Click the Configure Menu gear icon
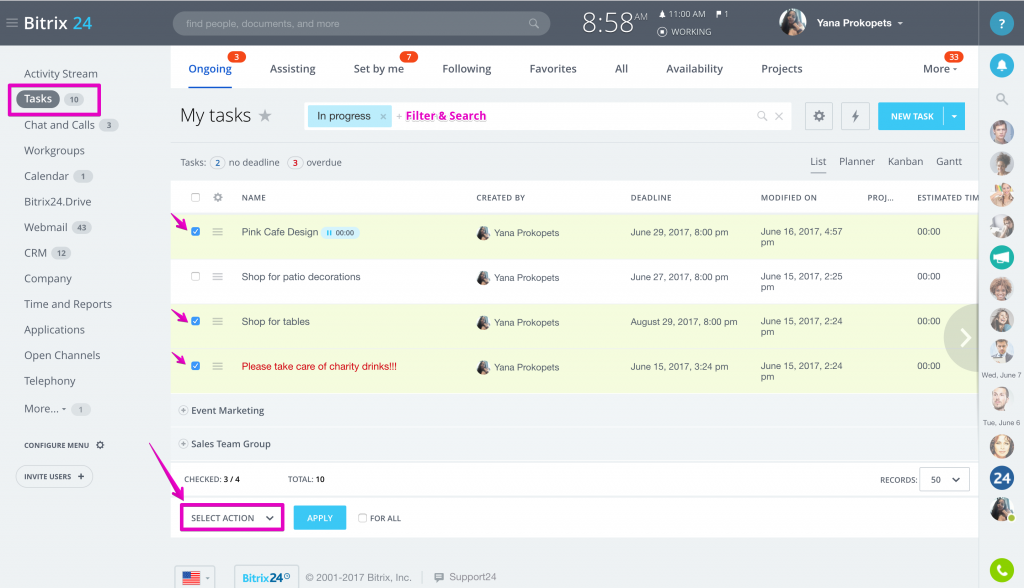1024x588 pixels. click(100, 445)
